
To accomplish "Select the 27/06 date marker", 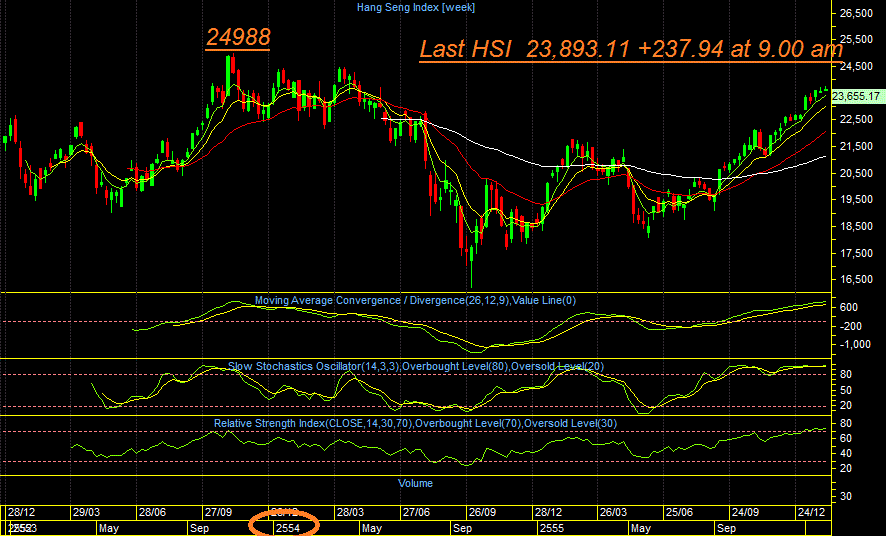I will pyautogui.click(x=416, y=512).
